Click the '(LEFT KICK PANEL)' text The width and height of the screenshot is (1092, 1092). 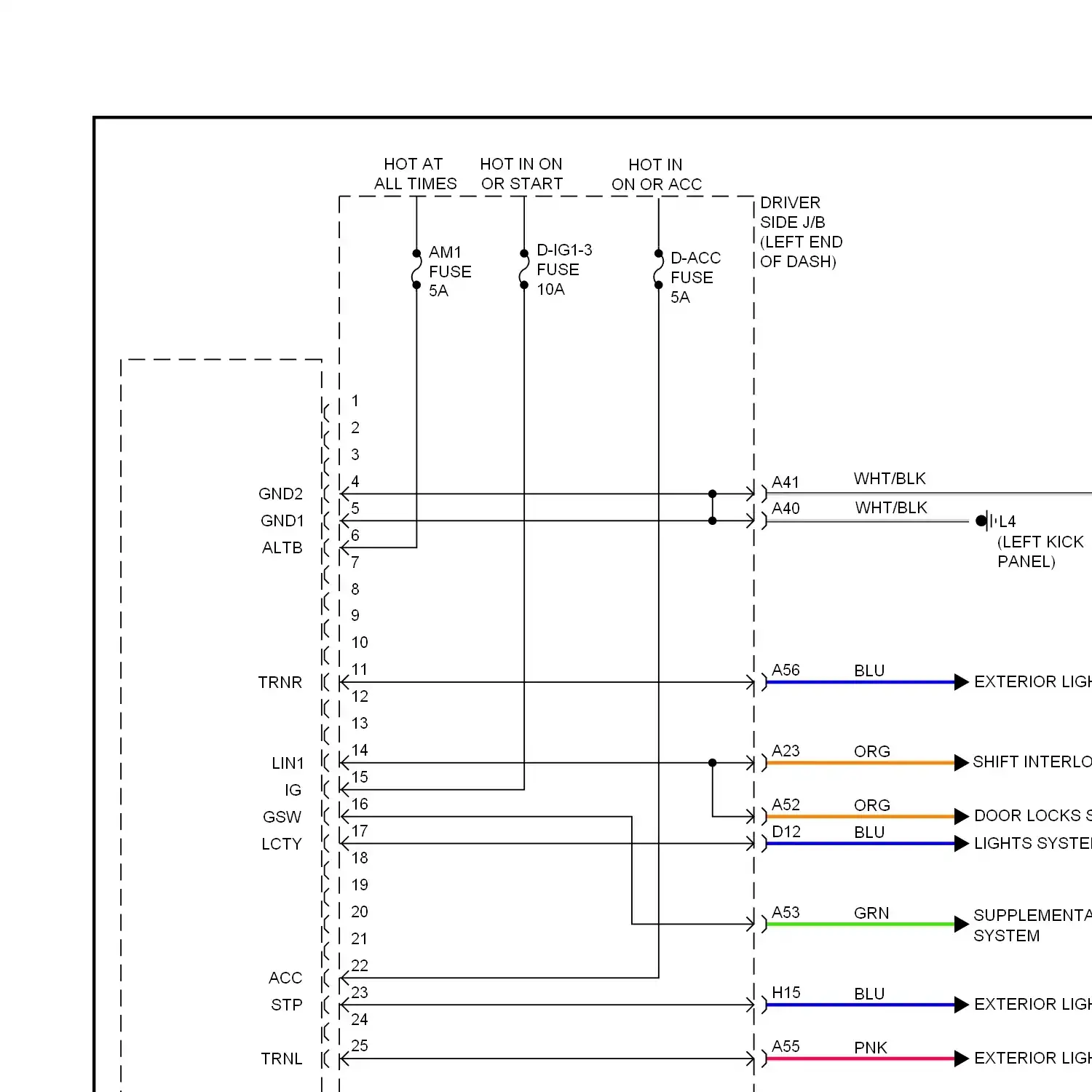(1040, 552)
